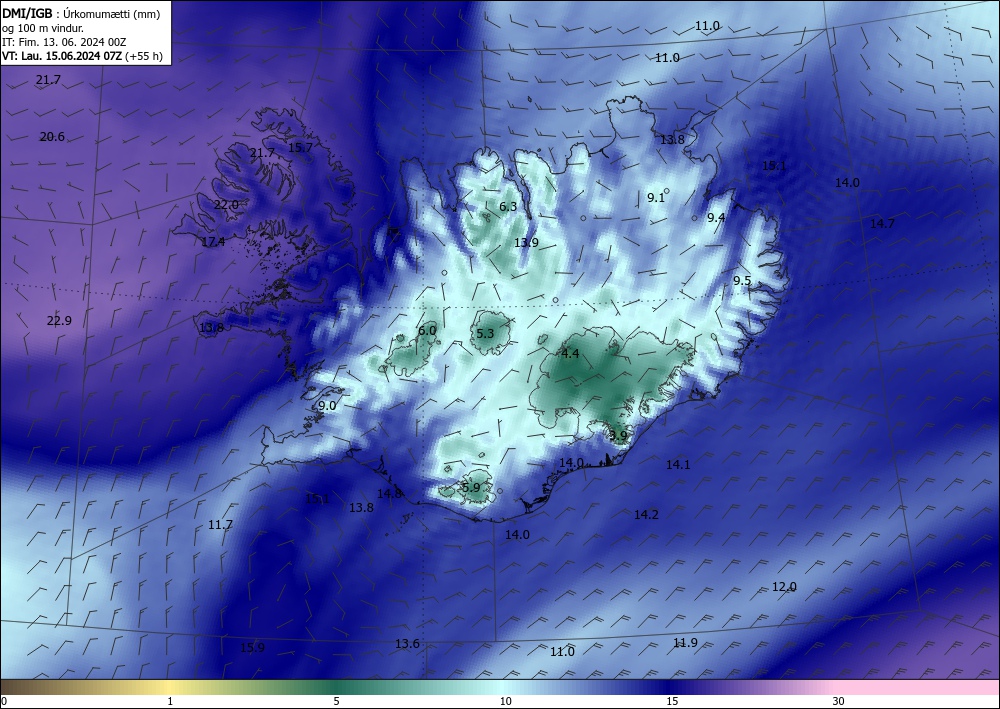Click the 14.7 value label
Screen dimensions: 1000x709
coord(883,223)
